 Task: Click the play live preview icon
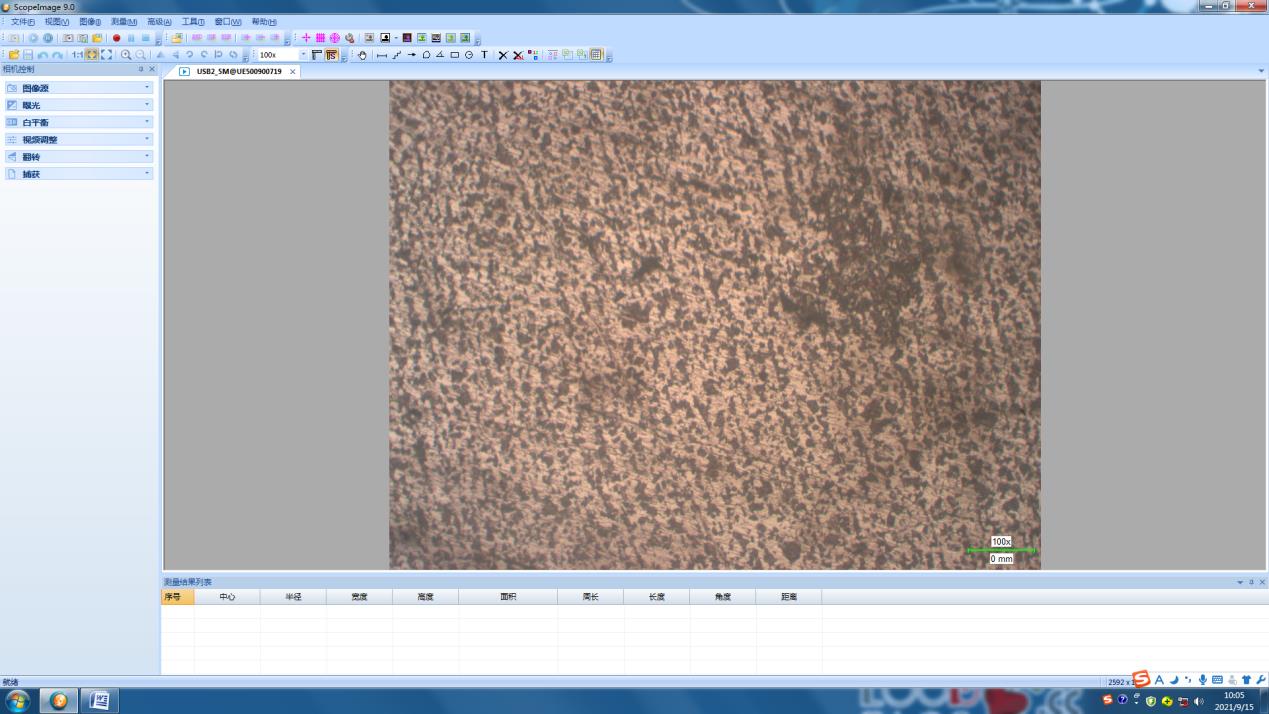pyautogui.click(x=33, y=38)
